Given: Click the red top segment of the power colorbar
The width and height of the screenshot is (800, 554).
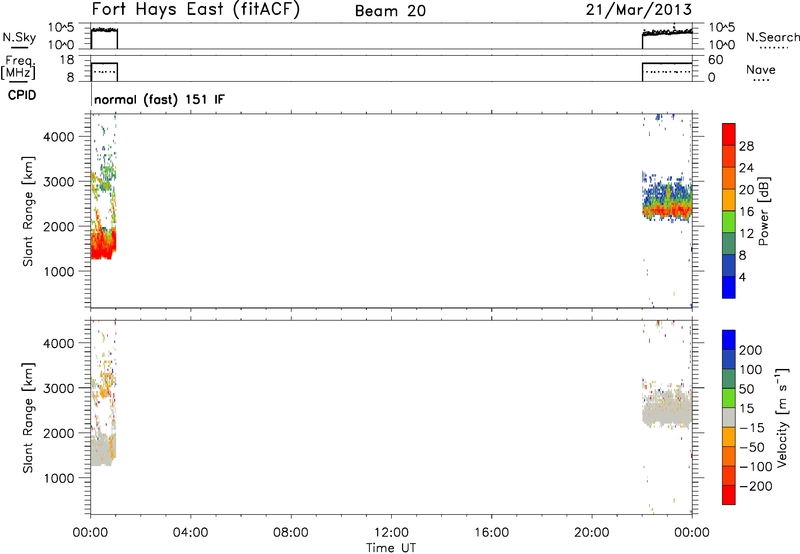Looking at the screenshot, I should pos(729,134).
